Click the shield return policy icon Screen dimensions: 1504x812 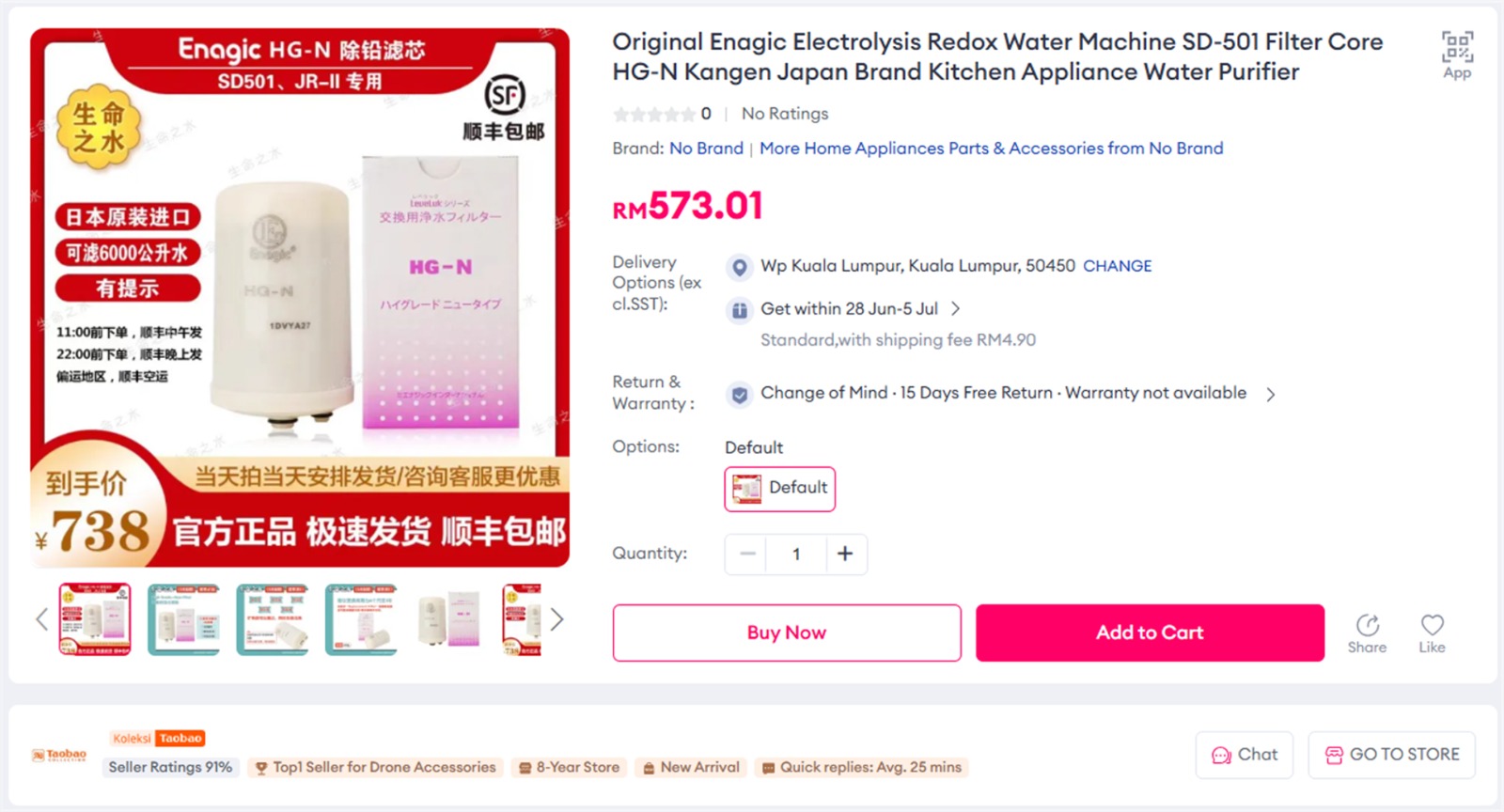[x=740, y=395]
